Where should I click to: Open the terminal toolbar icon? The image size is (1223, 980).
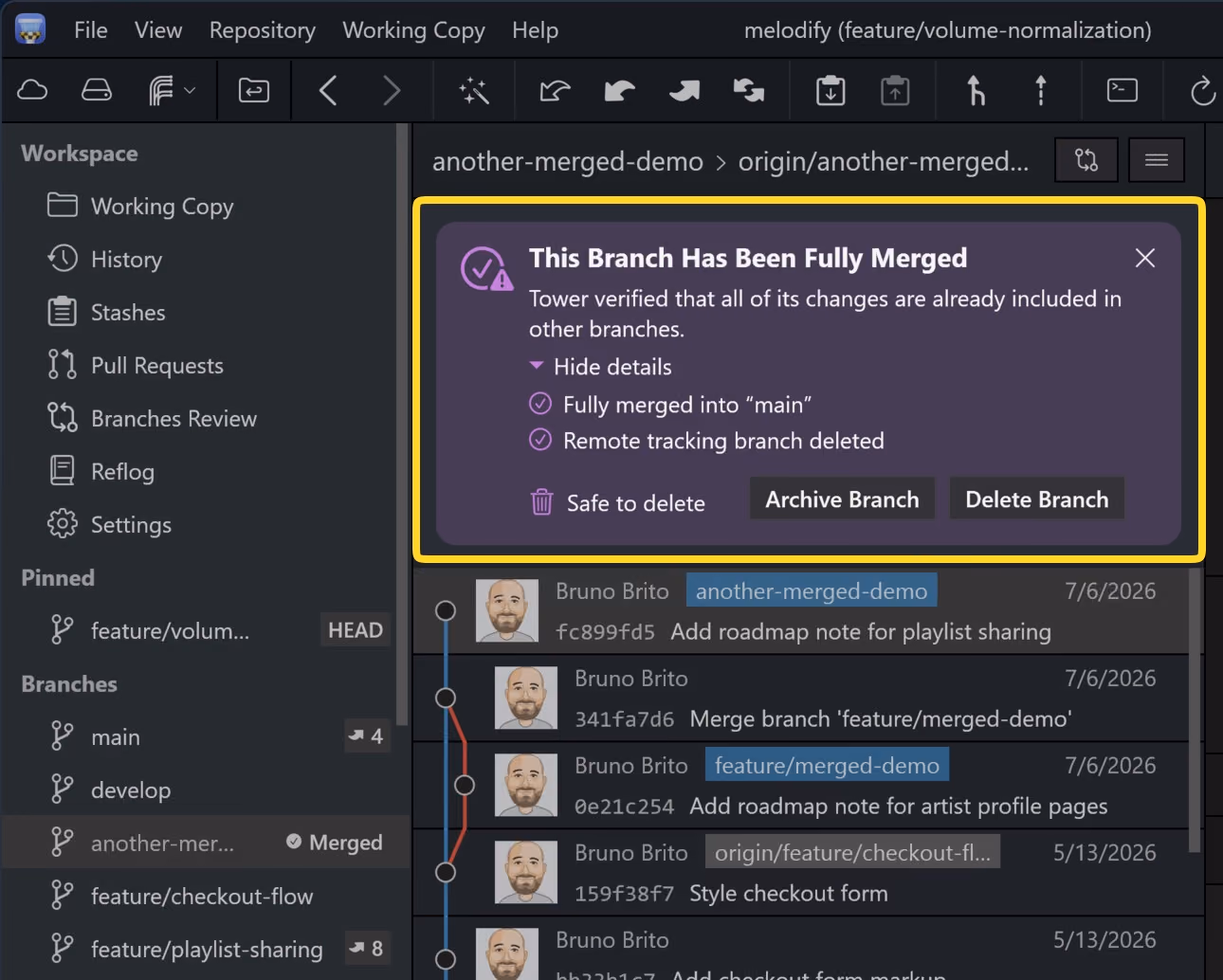(x=1123, y=90)
